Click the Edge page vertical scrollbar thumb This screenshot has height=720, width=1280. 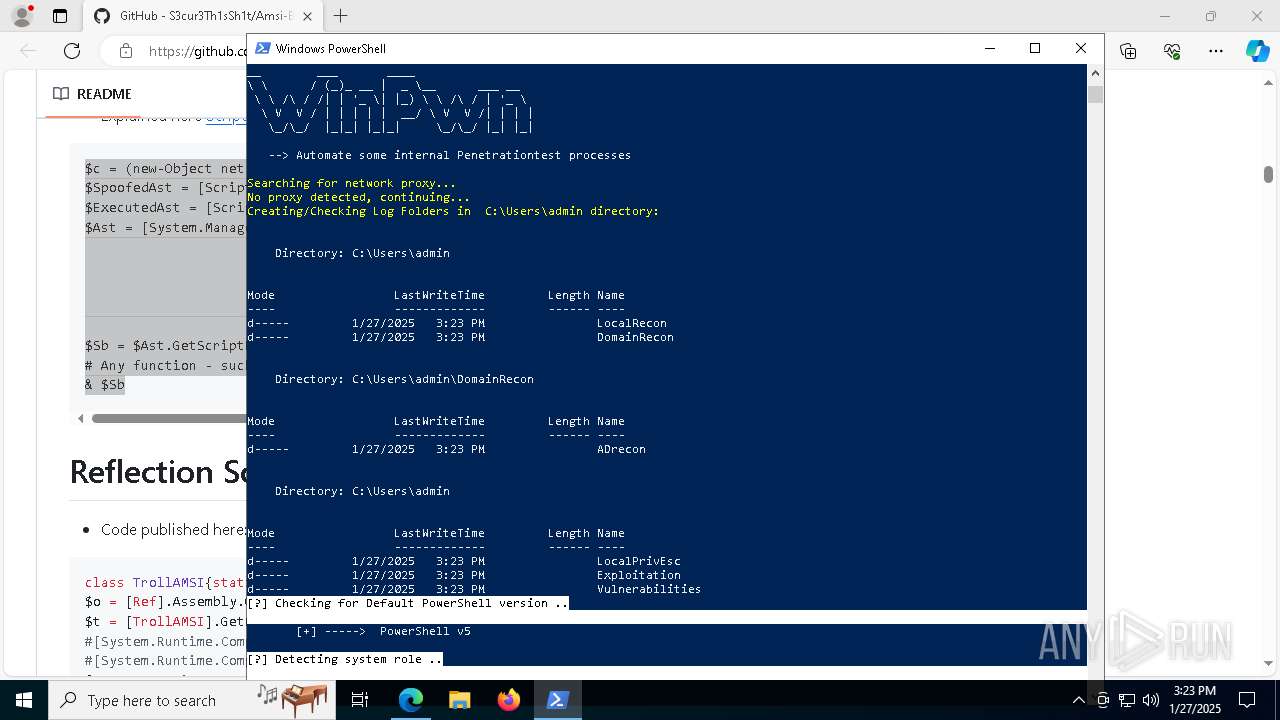point(1268,174)
